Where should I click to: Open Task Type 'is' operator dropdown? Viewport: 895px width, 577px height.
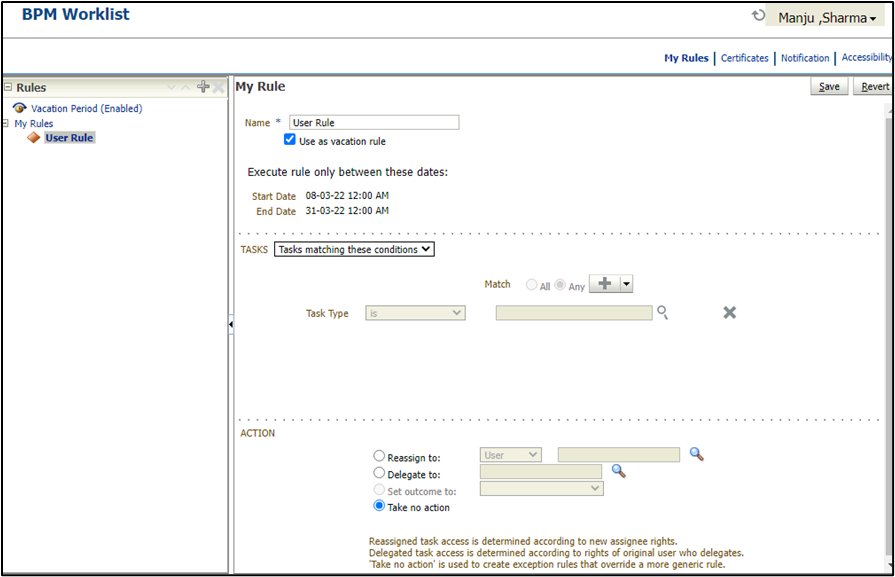pos(416,313)
